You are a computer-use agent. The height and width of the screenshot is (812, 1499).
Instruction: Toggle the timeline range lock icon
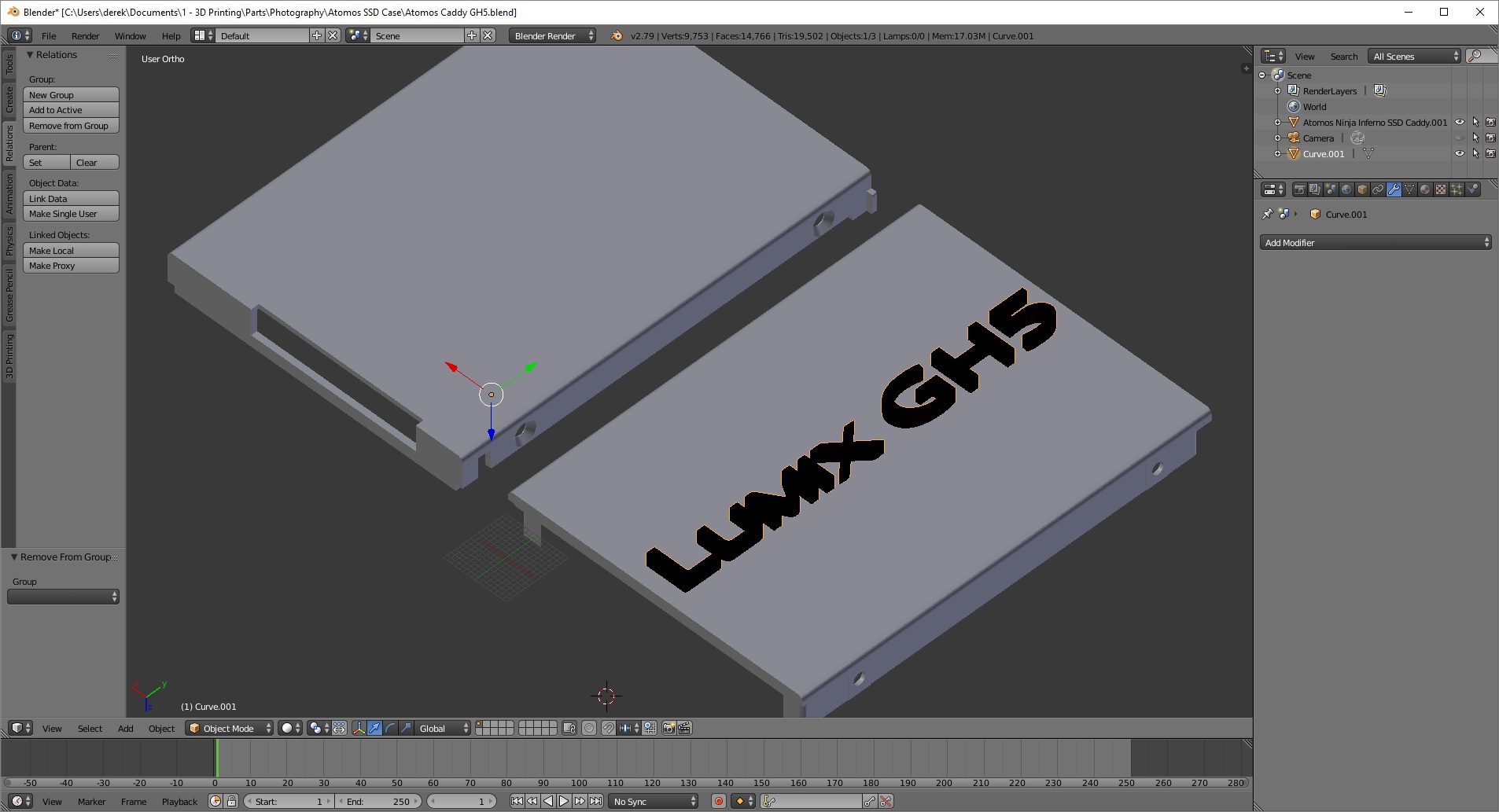(231, 801)
